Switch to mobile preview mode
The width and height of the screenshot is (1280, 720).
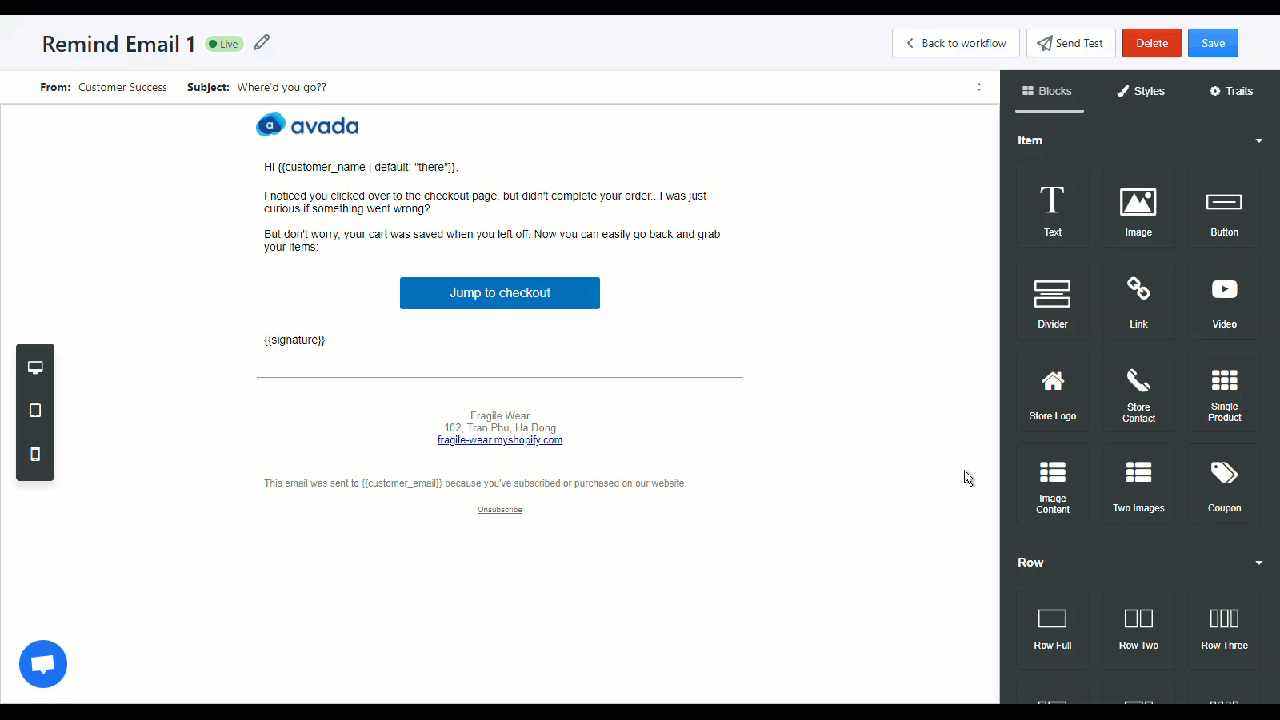tap(35, 454)
